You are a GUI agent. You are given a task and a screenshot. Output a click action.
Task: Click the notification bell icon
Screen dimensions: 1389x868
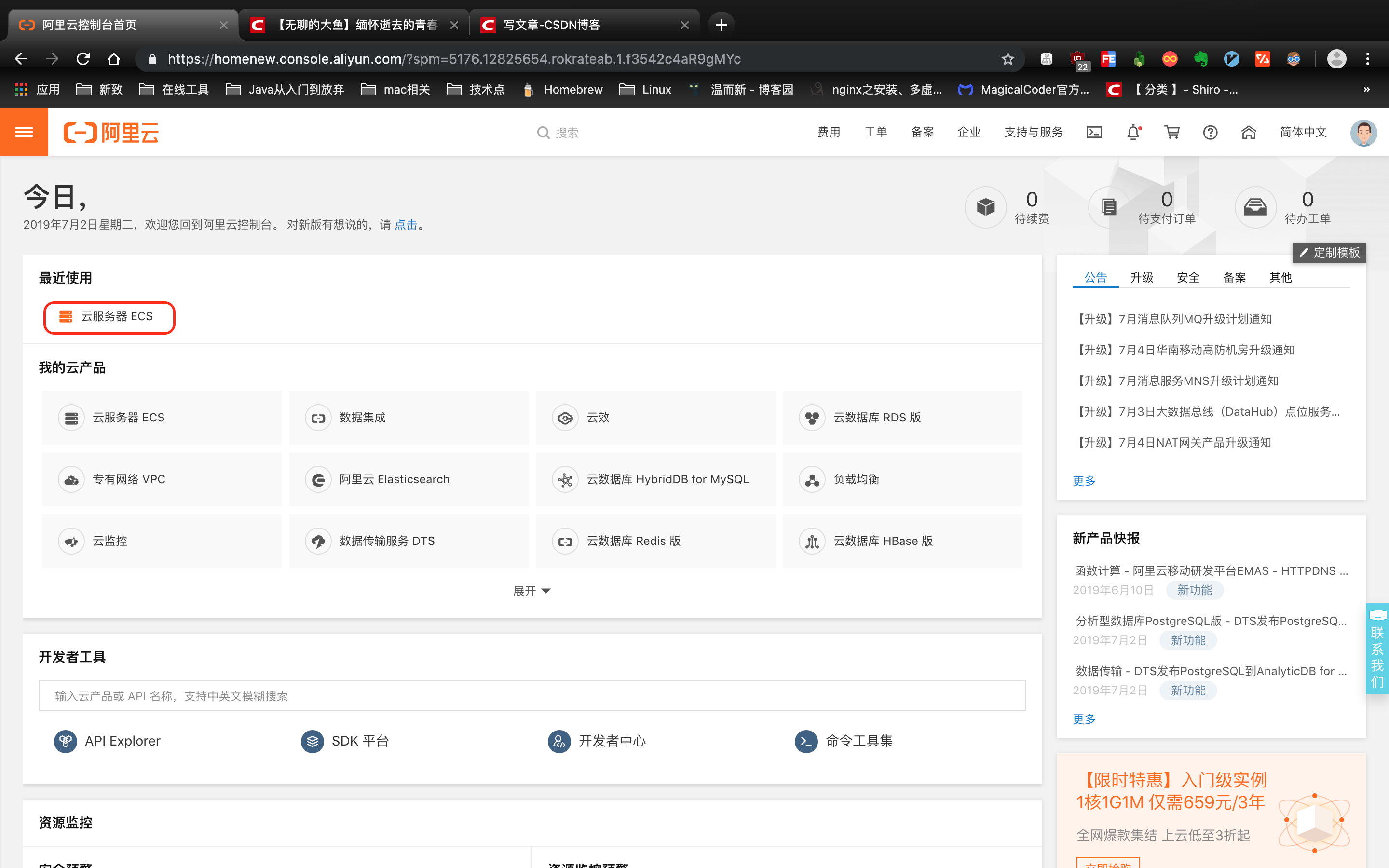pos(1133,132)
